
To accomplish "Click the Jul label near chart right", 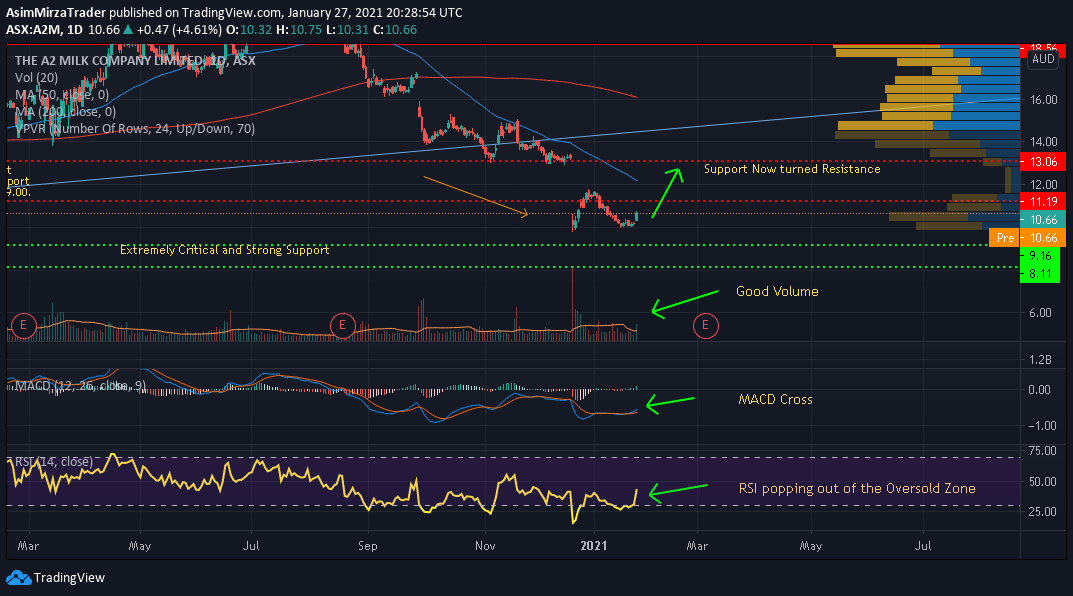I will coord(923,546).
